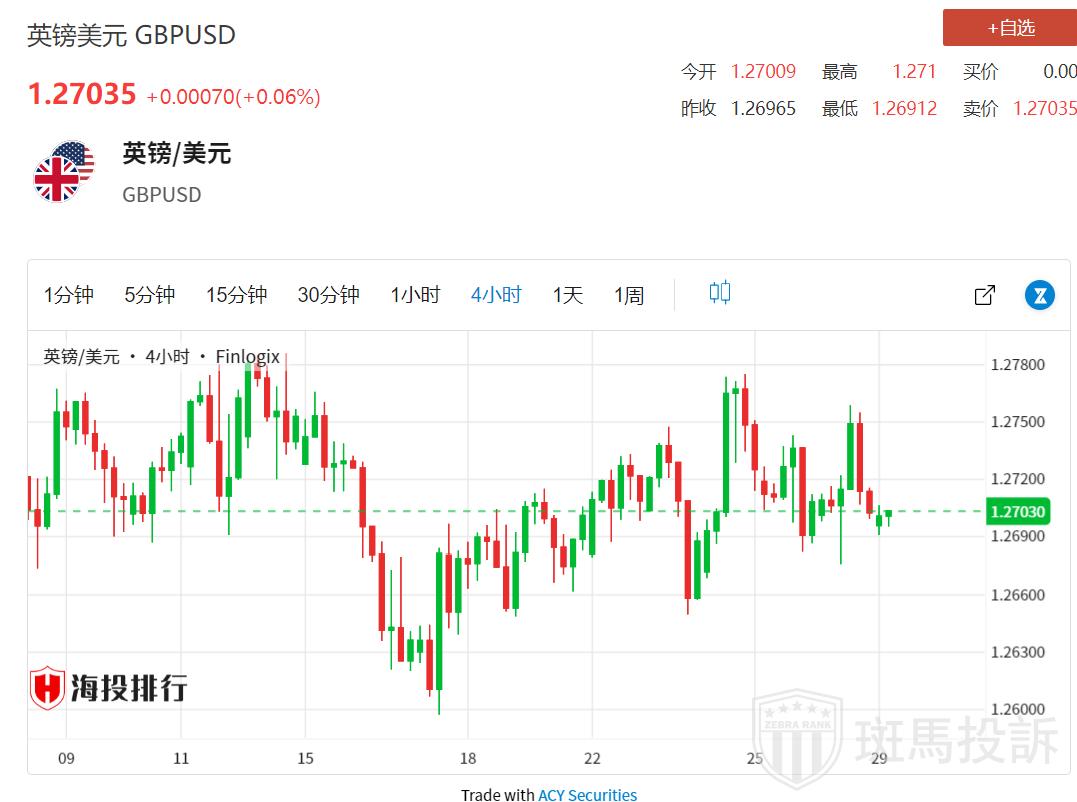Click the green 1.27030 current price label
Screen dimensions: 1077x802
pyautogui.click(x=1017, y=511)
